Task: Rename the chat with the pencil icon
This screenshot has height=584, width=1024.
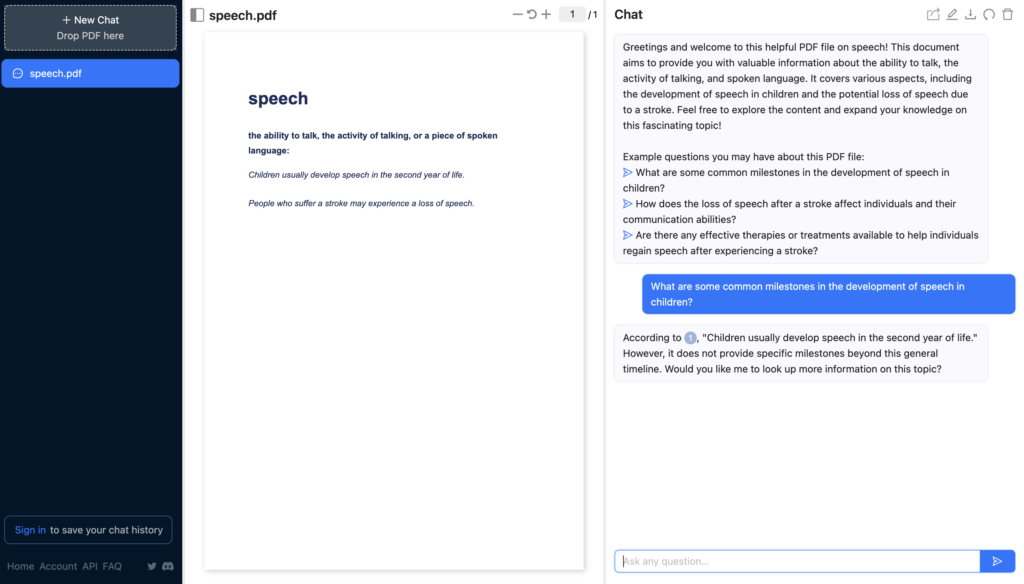Action: click(x=952, y=14)
